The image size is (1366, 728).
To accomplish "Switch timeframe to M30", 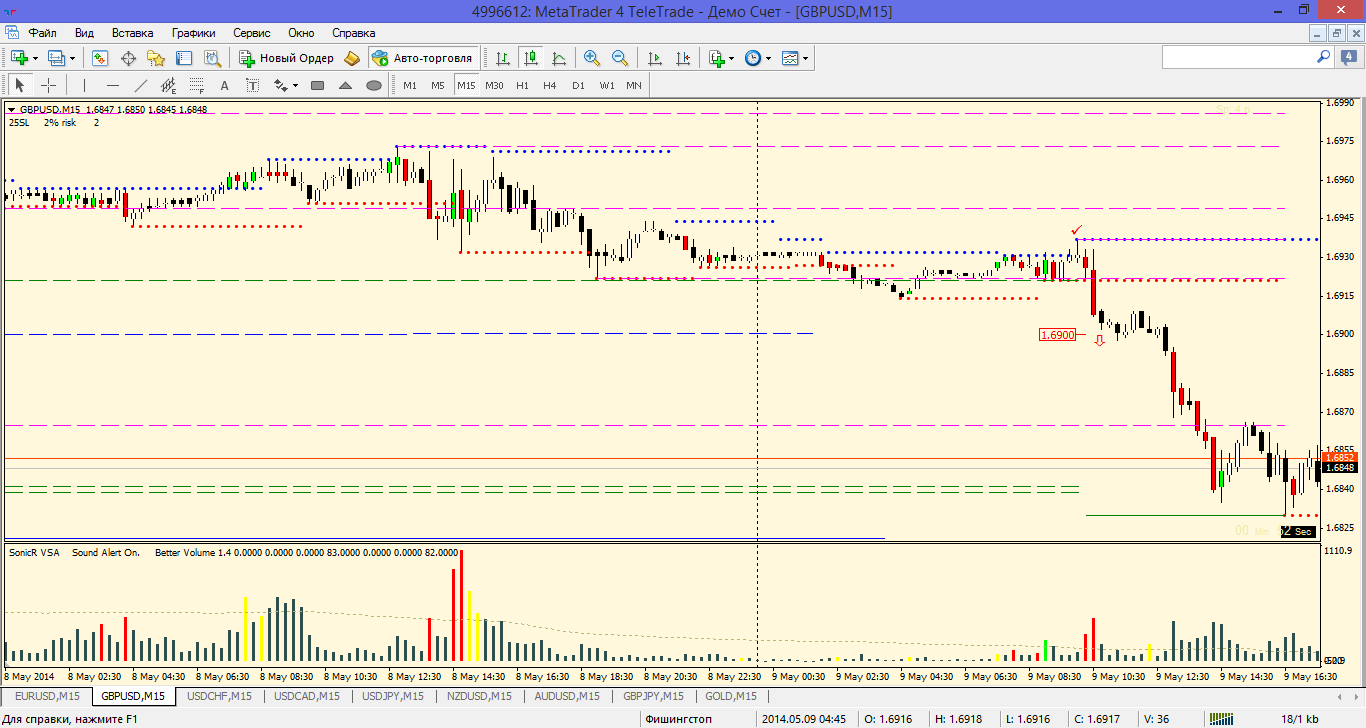I will [x=494, y=85].
